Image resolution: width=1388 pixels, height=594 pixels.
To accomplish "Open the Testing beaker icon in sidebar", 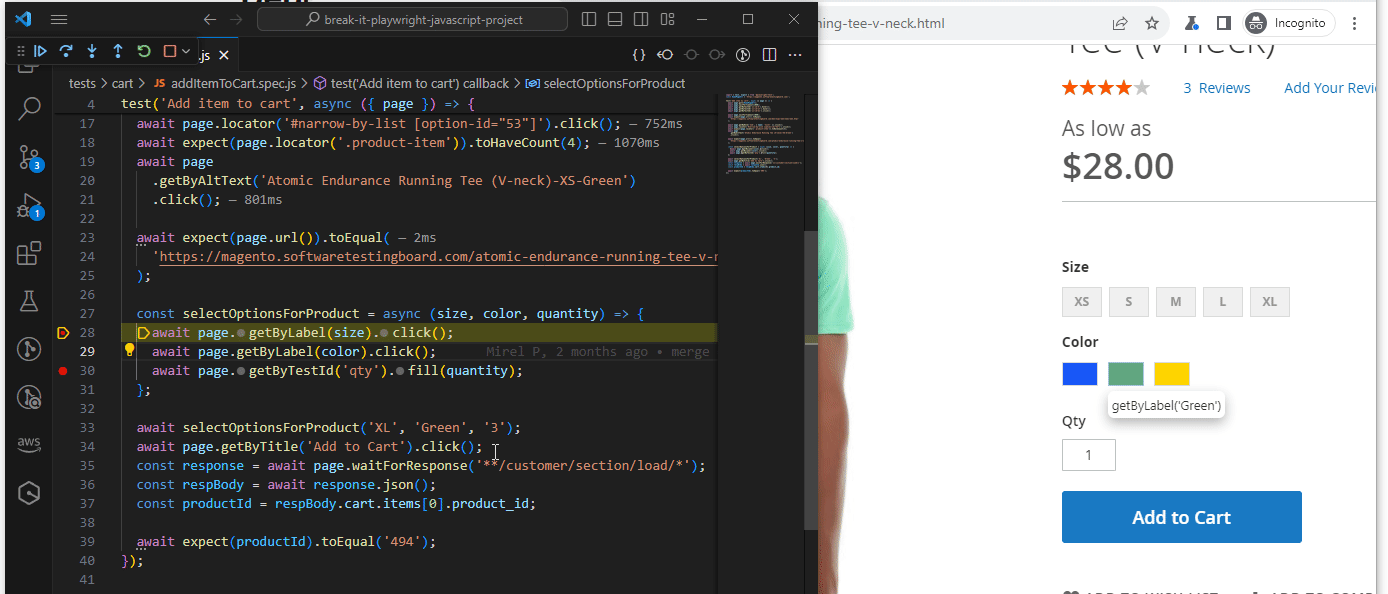I will click(x=28, y=300).
